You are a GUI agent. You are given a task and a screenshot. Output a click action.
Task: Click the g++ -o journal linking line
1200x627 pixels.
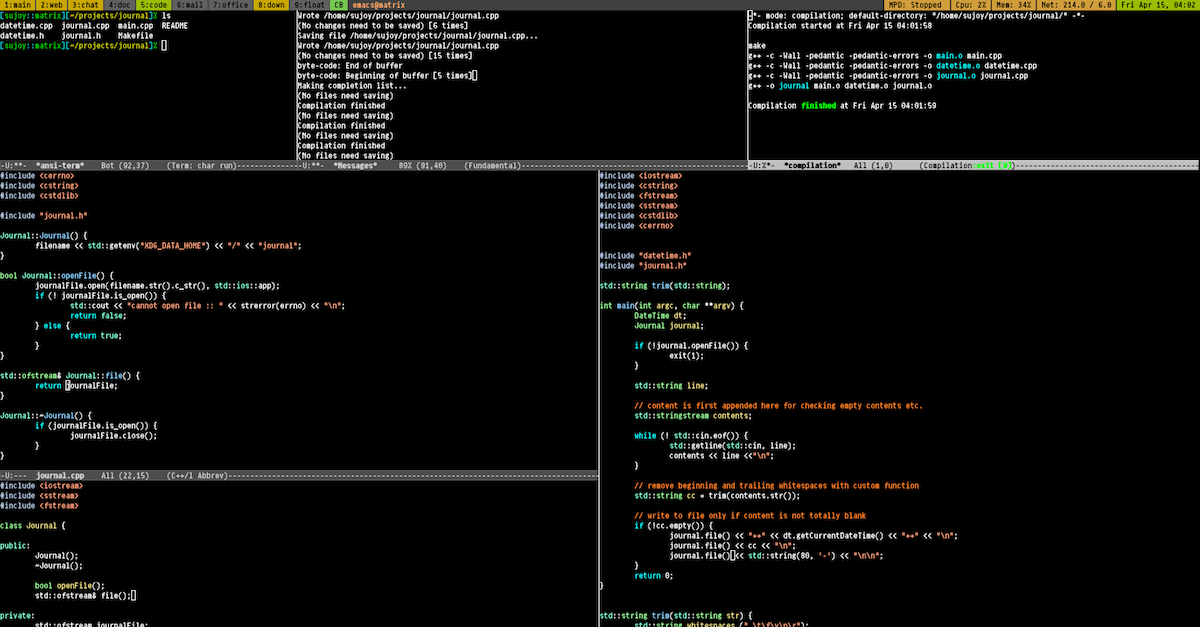click(x=841, y=85)
